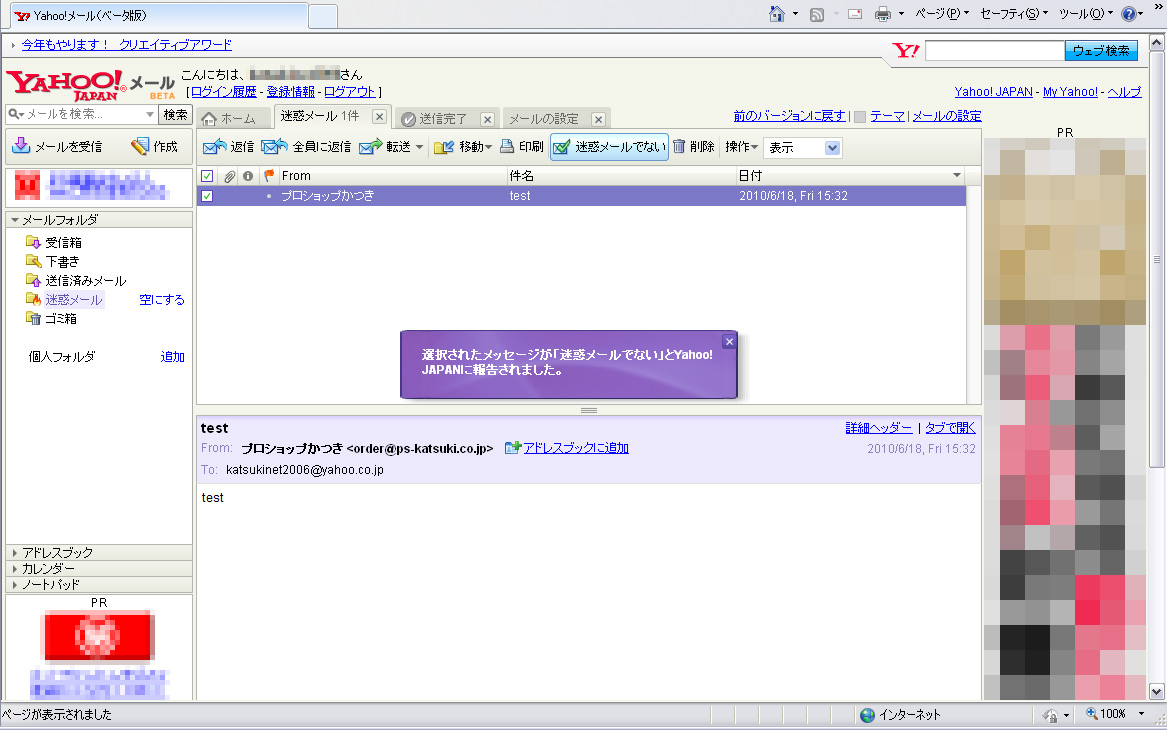Open the inbox (受信箱) folder
The width and height of the screenshot is (1167, 730).
[63, 243]
